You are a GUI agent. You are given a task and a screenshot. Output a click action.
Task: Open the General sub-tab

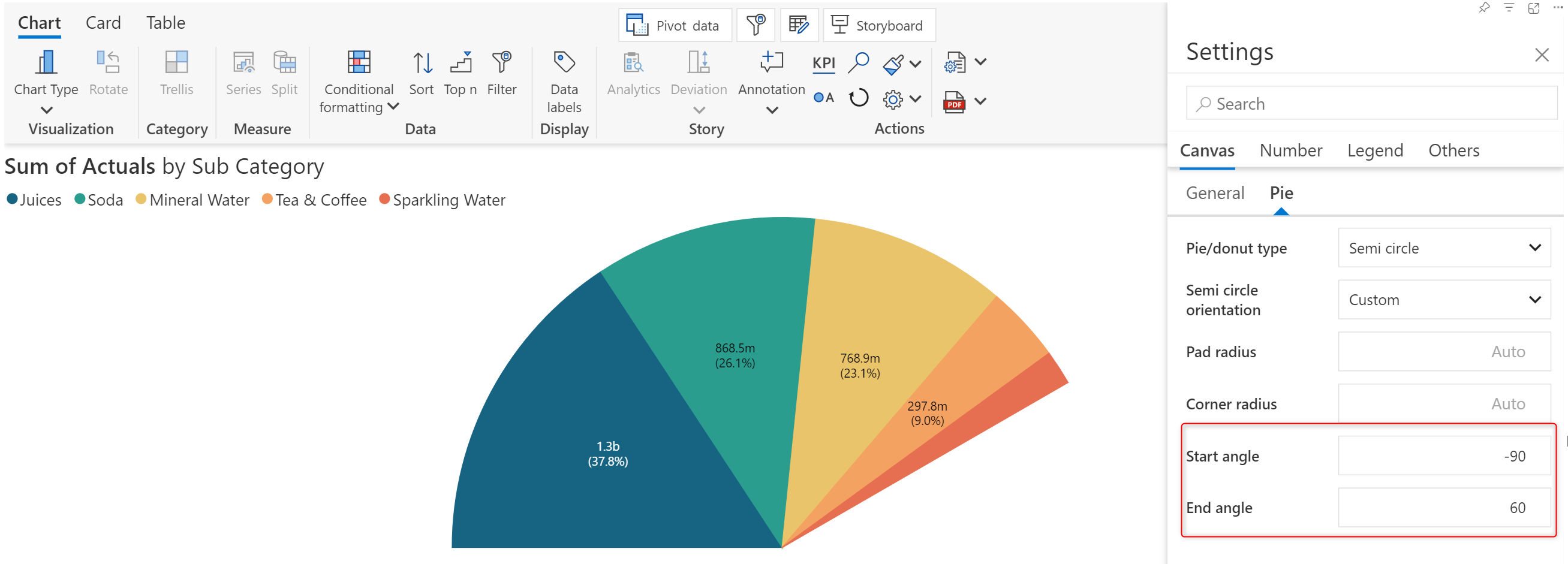click(x=1214, y=193)
